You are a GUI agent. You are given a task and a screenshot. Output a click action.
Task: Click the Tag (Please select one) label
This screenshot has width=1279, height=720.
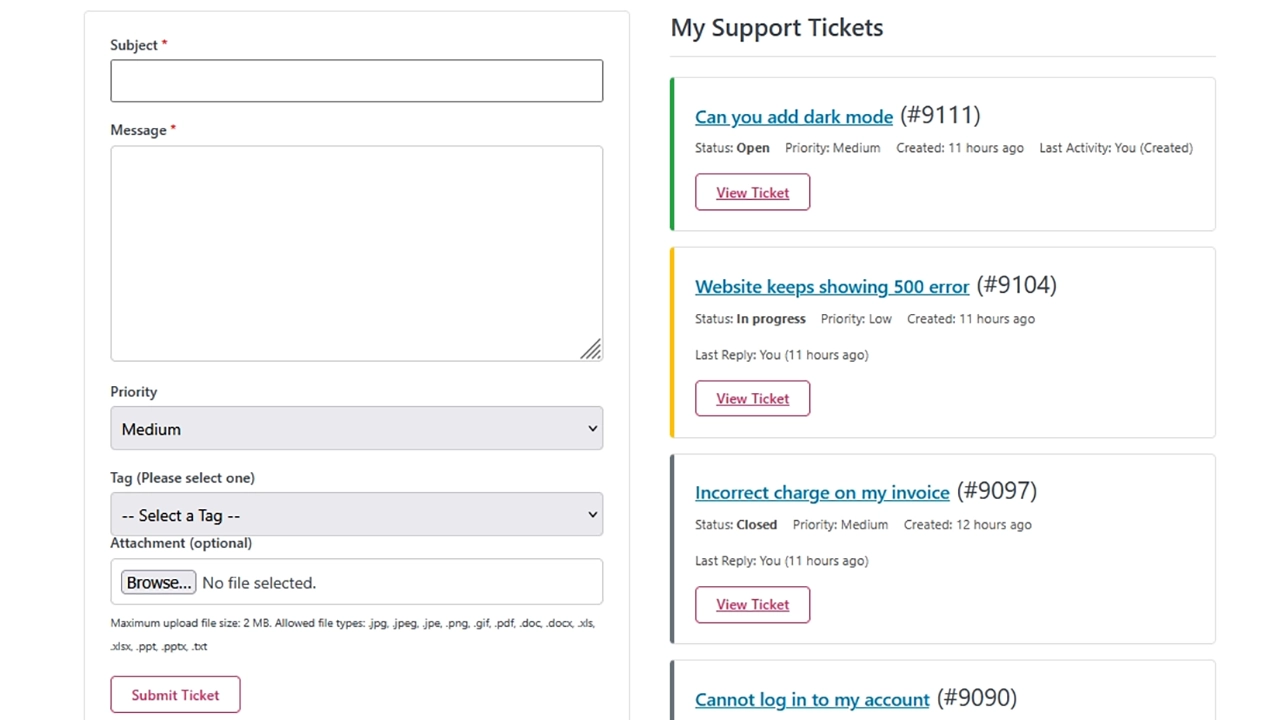[x=182, y=478]
